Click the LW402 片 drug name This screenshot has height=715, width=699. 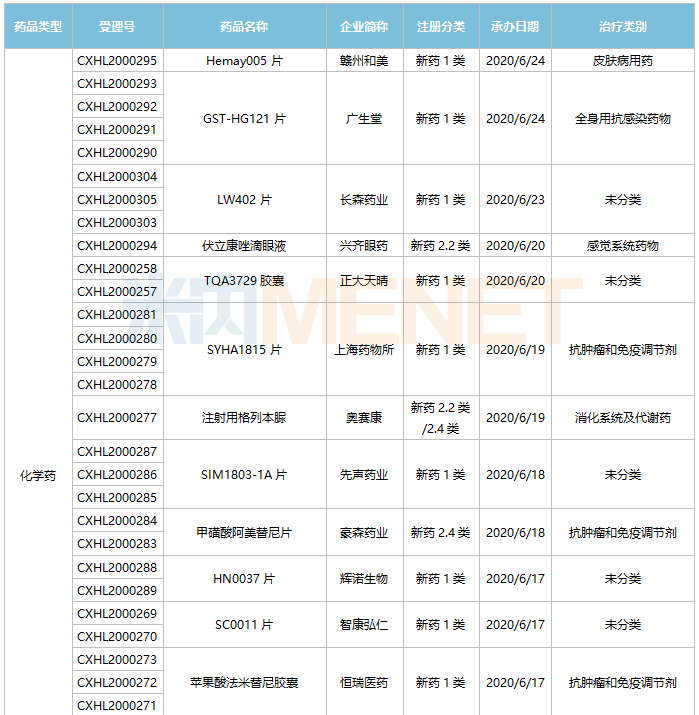(244, 200)
